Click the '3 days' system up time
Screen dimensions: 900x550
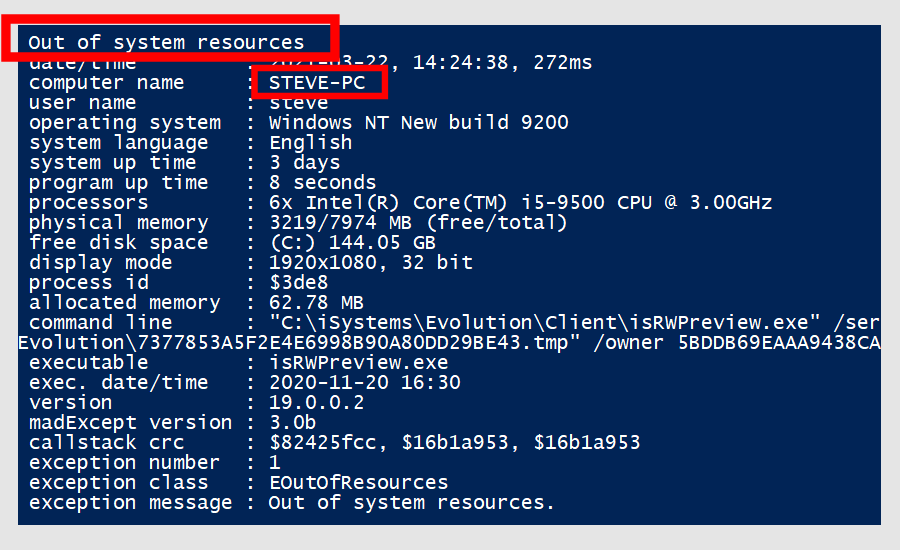point(304,163)
